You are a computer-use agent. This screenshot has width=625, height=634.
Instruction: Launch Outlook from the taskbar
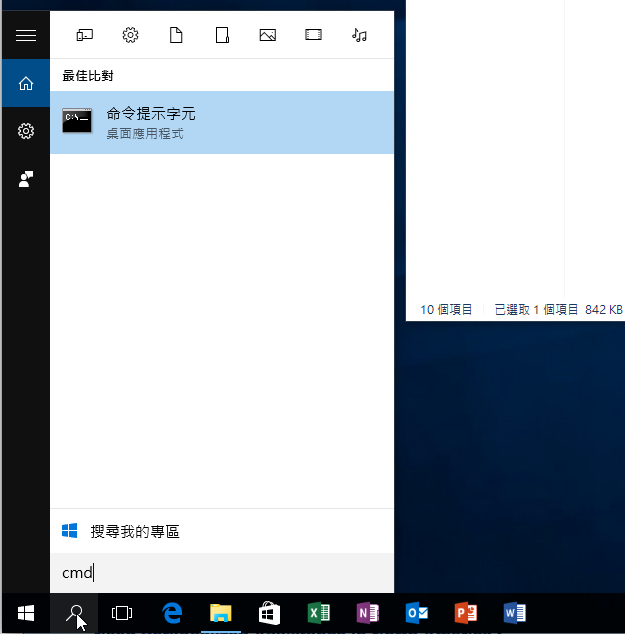pos(416,613)
